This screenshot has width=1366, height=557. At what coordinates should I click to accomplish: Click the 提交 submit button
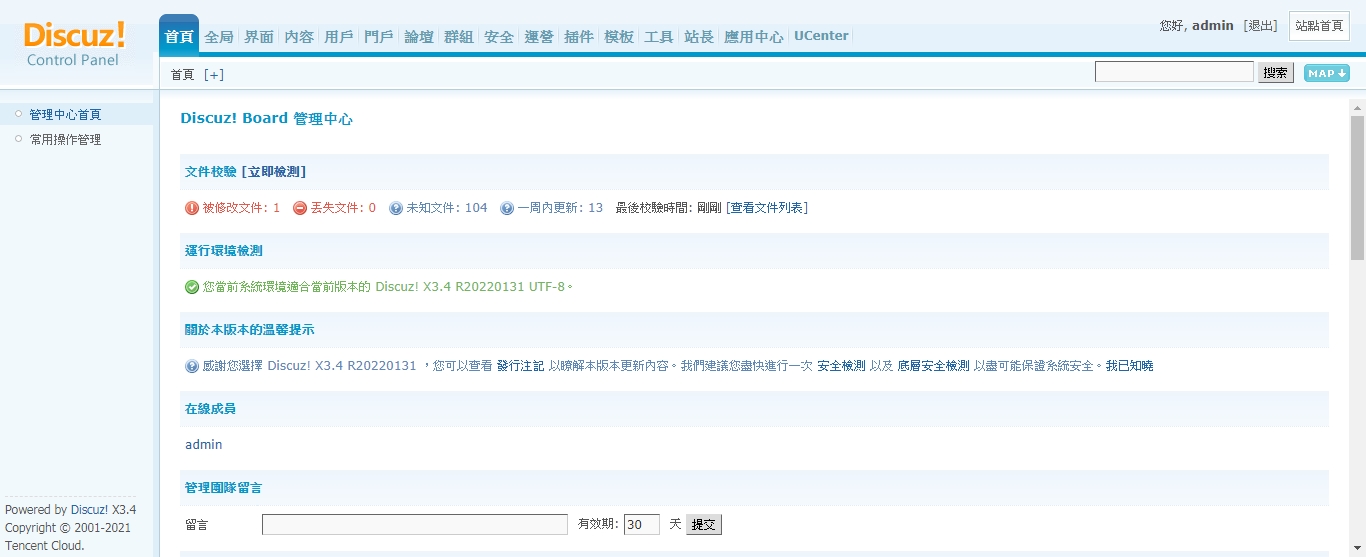tap(704, 524)
